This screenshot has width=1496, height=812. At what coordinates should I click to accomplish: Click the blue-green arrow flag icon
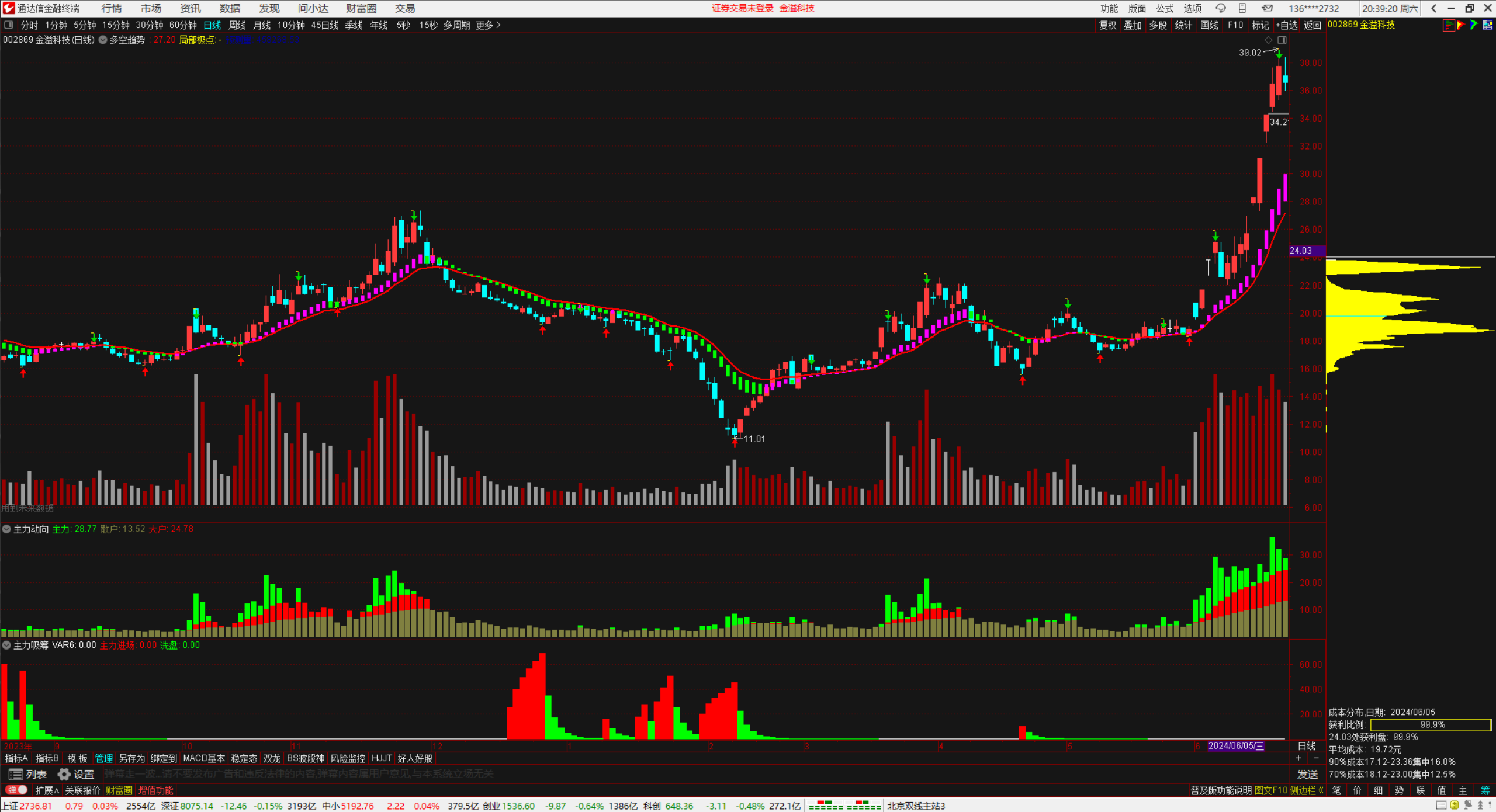pyautogui.click(x=1474, y=25)
